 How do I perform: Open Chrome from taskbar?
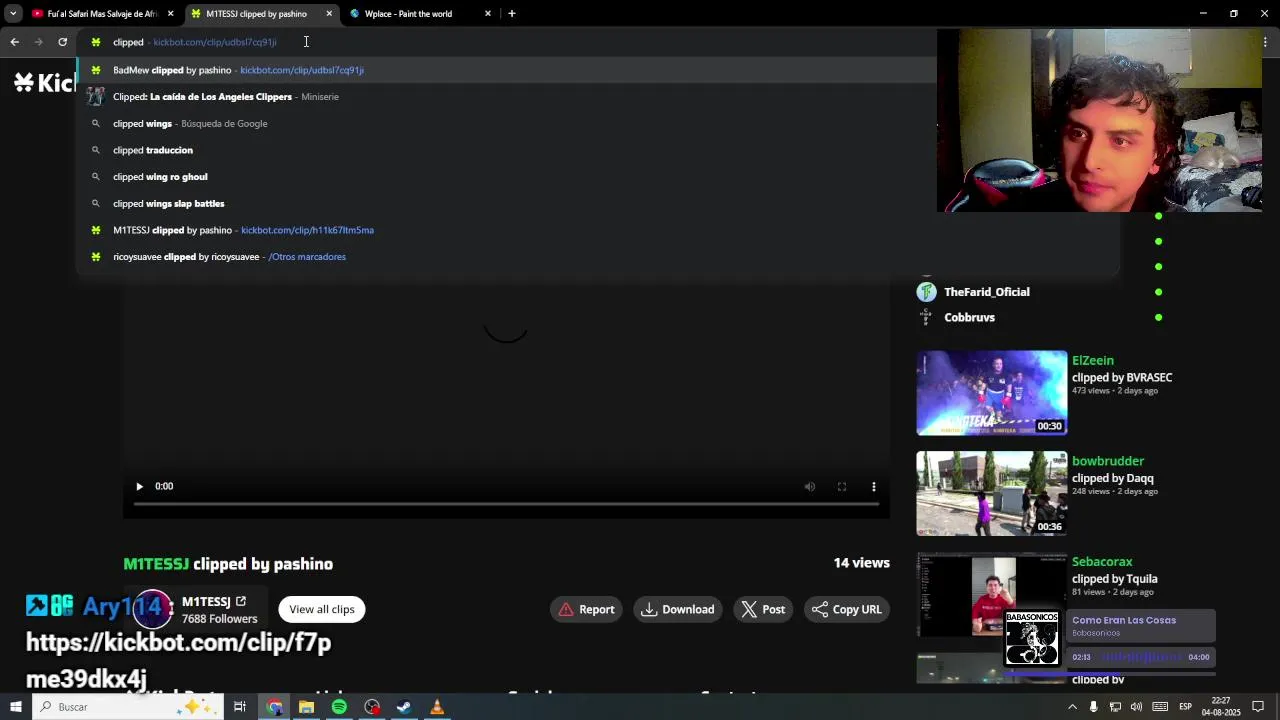[x=274, y=707]
